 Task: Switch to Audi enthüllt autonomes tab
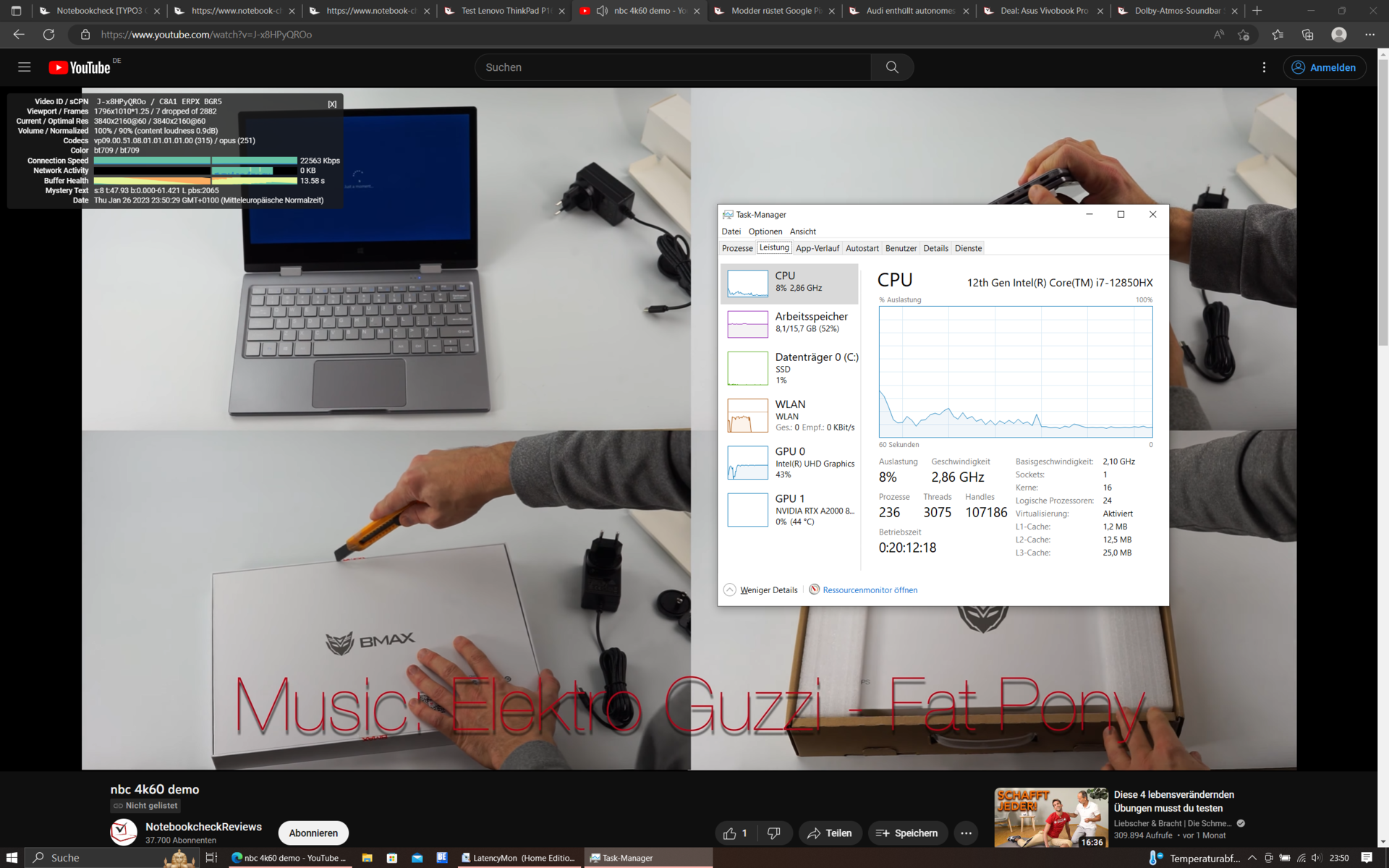click(x=909, y=11)
